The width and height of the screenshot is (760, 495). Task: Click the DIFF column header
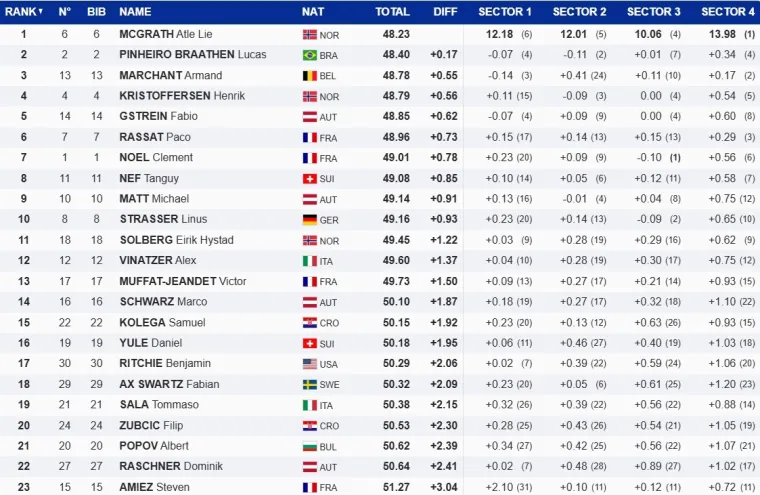(445, 12)
